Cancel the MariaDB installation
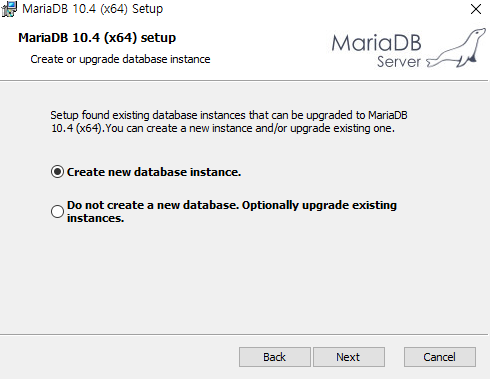 coord(440,357)
